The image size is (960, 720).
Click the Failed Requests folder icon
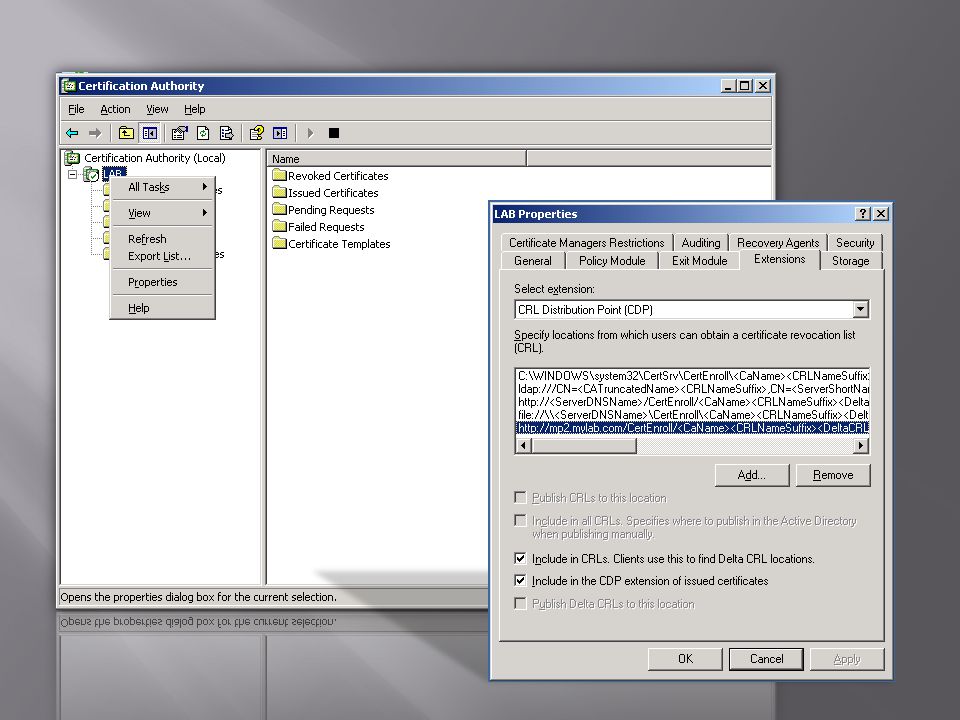280,227
